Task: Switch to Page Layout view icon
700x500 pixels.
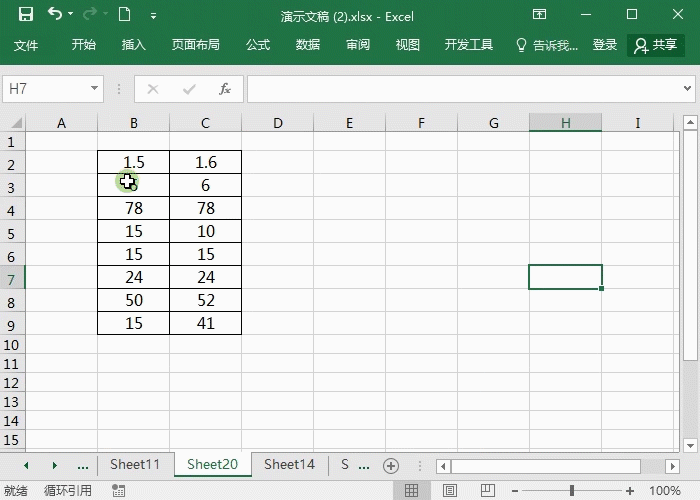Action: click(450, 491)
